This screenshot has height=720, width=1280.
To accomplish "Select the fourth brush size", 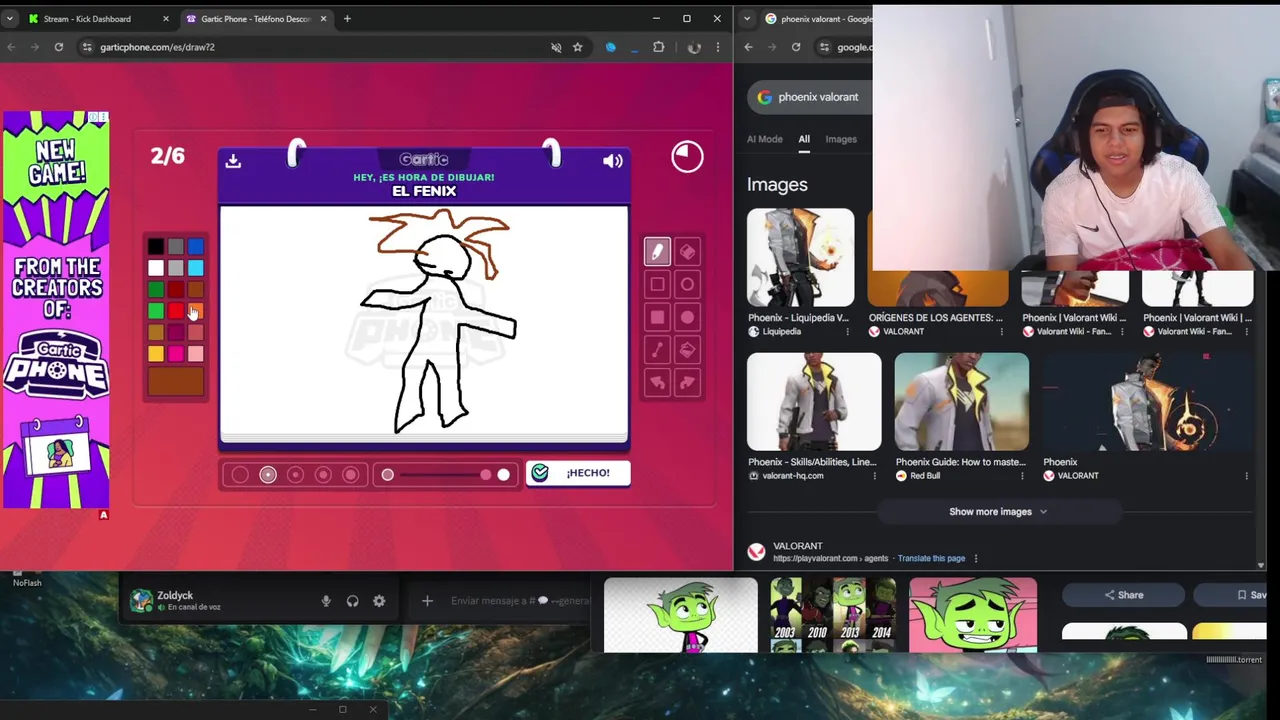I will (x=323, y=475).
